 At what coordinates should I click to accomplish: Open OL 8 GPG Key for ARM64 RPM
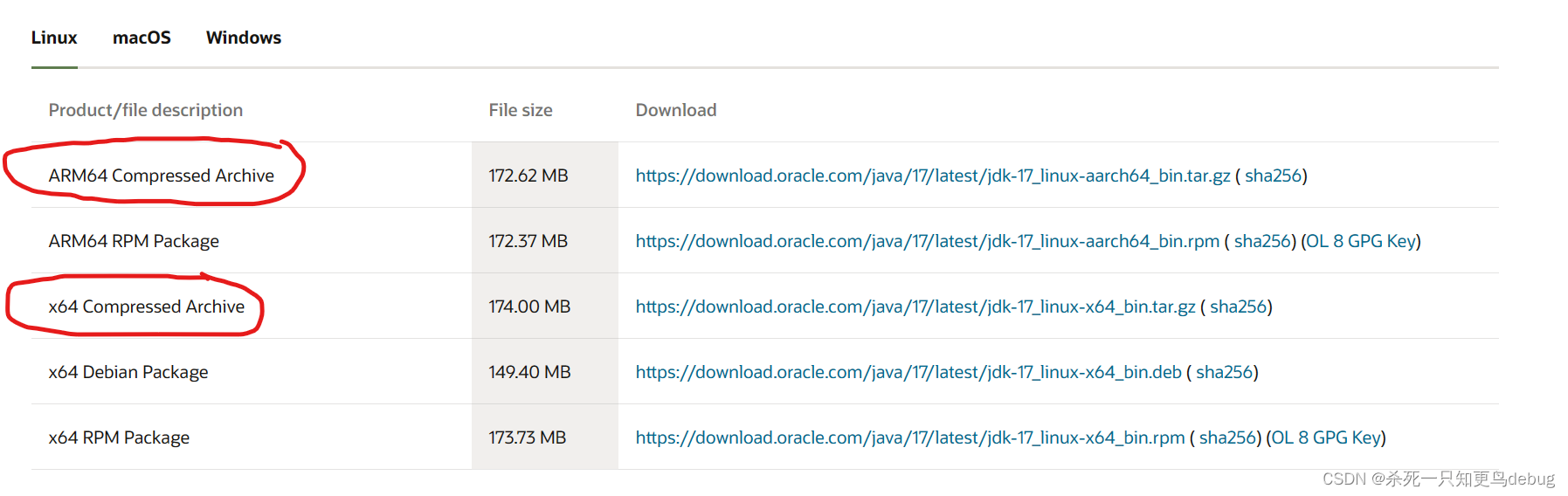(1361, 241)
